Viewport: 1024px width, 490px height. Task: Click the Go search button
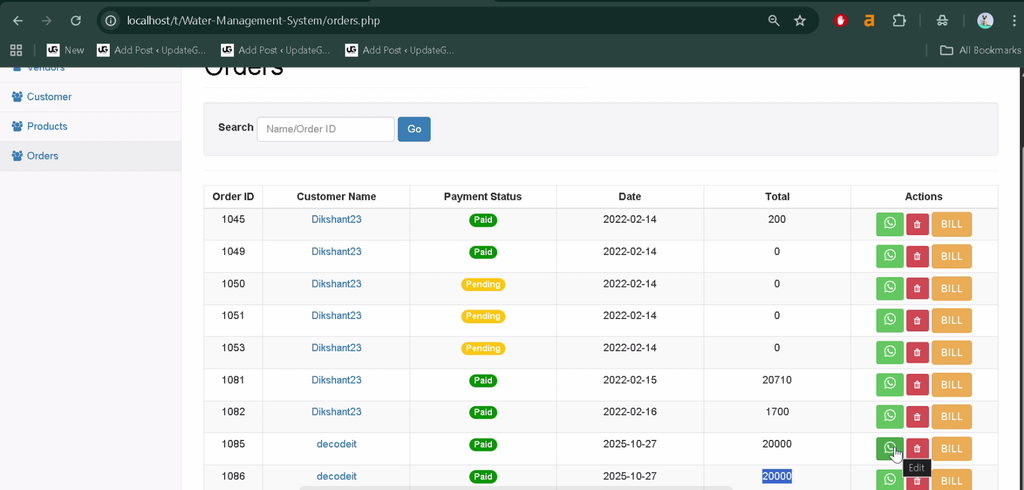414,129
